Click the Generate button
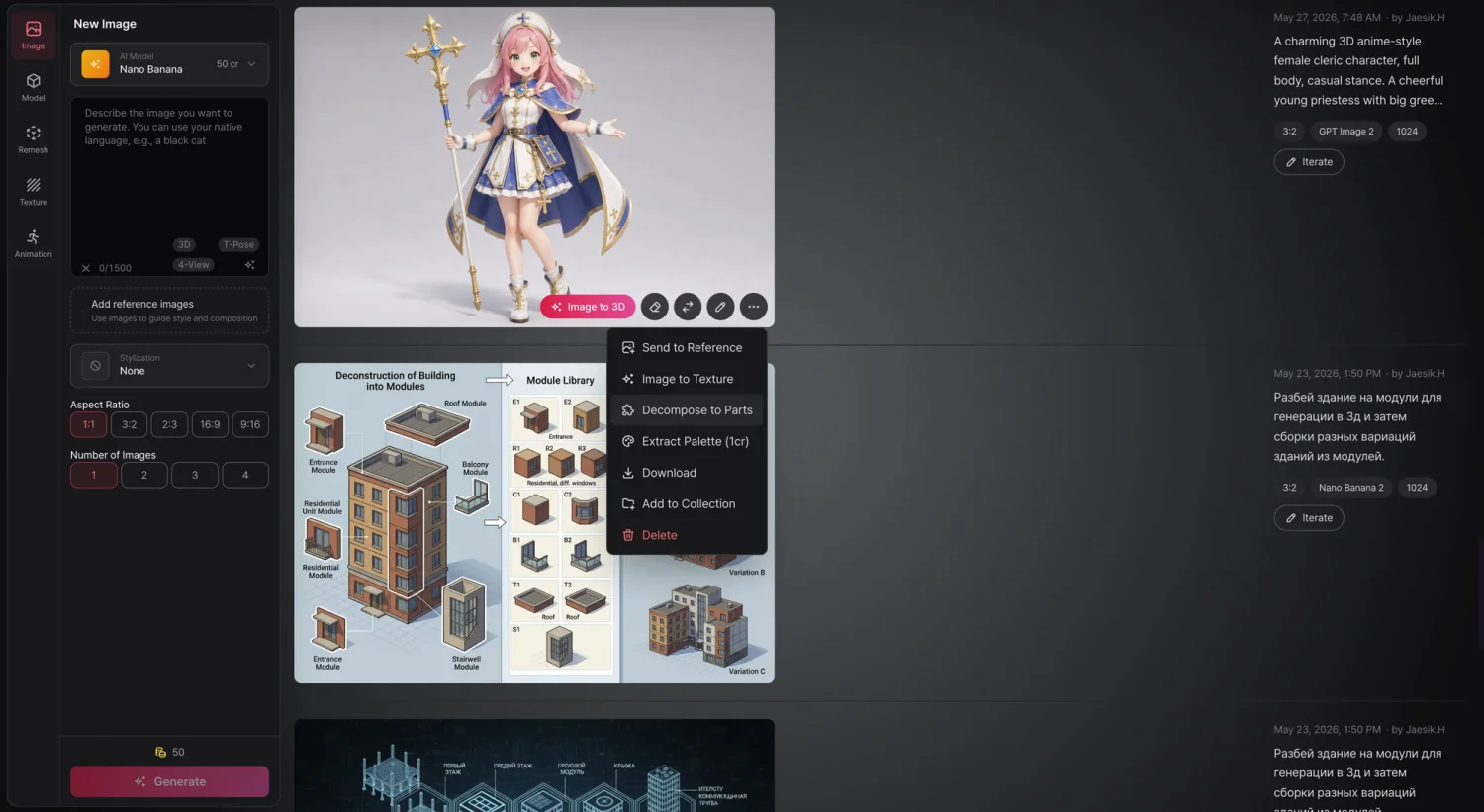This screenshot has width=1484, height=812. 169,781
